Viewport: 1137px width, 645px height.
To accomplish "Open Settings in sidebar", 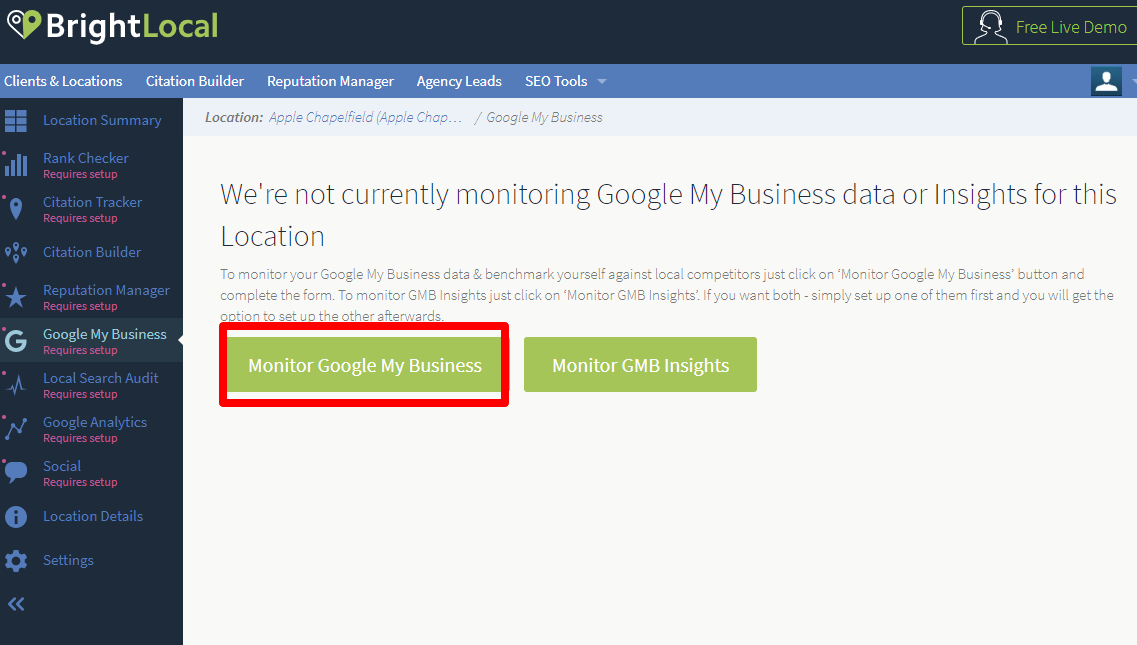I will click(x=68, y=561).
